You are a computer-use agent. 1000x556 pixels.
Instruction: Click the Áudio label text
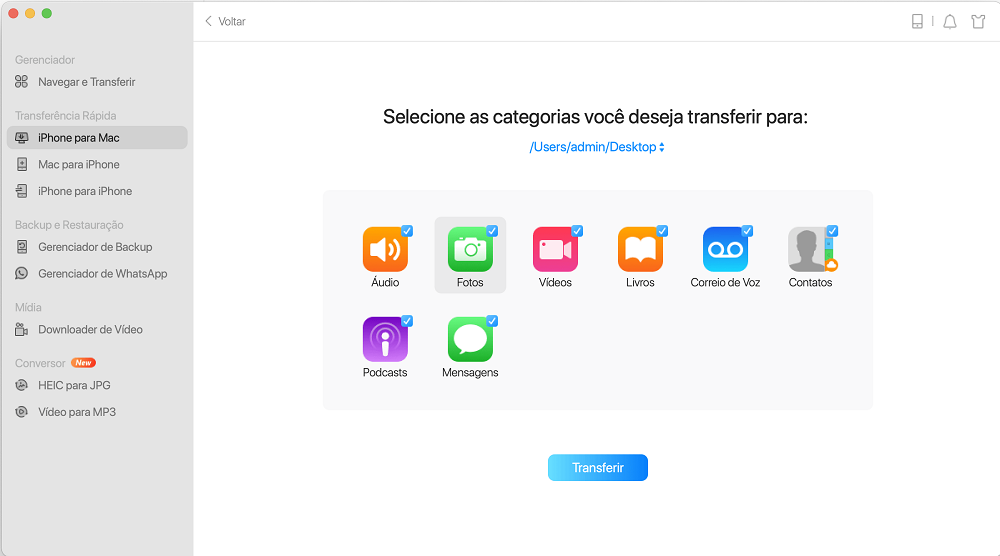pos(385,282)
